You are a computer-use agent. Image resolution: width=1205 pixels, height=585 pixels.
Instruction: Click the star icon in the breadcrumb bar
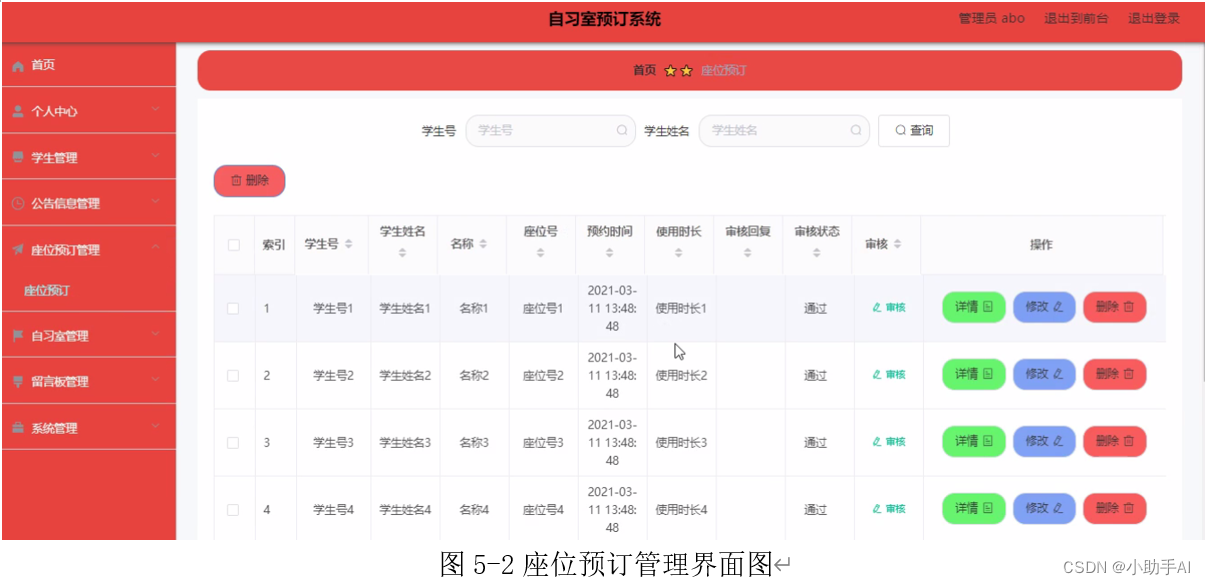671,70
